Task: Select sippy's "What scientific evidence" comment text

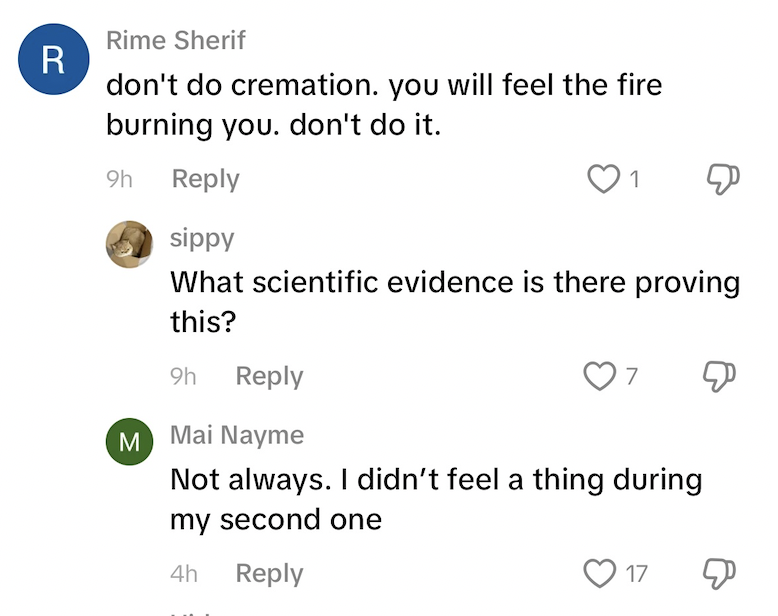Action: coord(455,301)
